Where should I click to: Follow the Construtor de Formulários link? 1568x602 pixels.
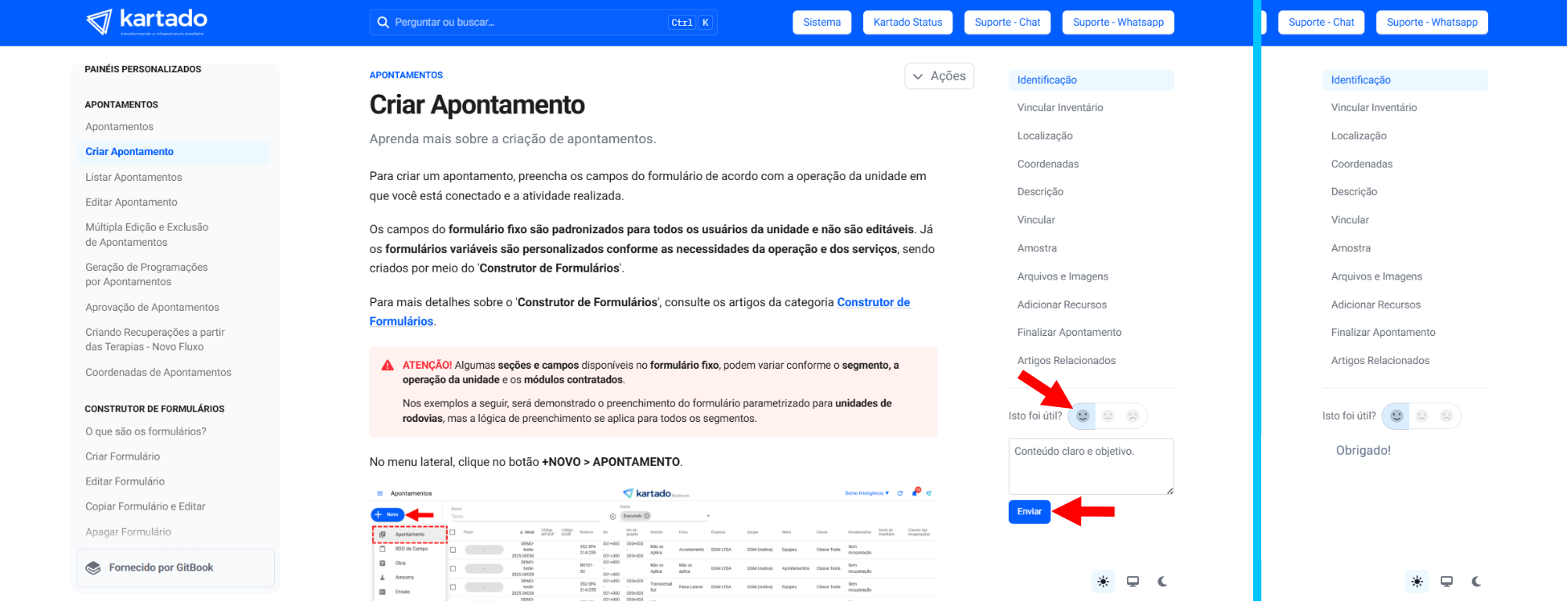click(873, 302)
